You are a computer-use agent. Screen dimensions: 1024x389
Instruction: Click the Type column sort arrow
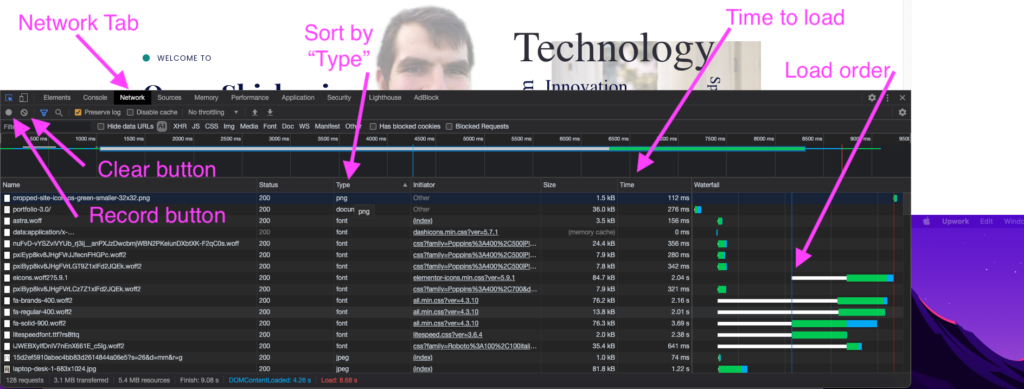[405, 185]
